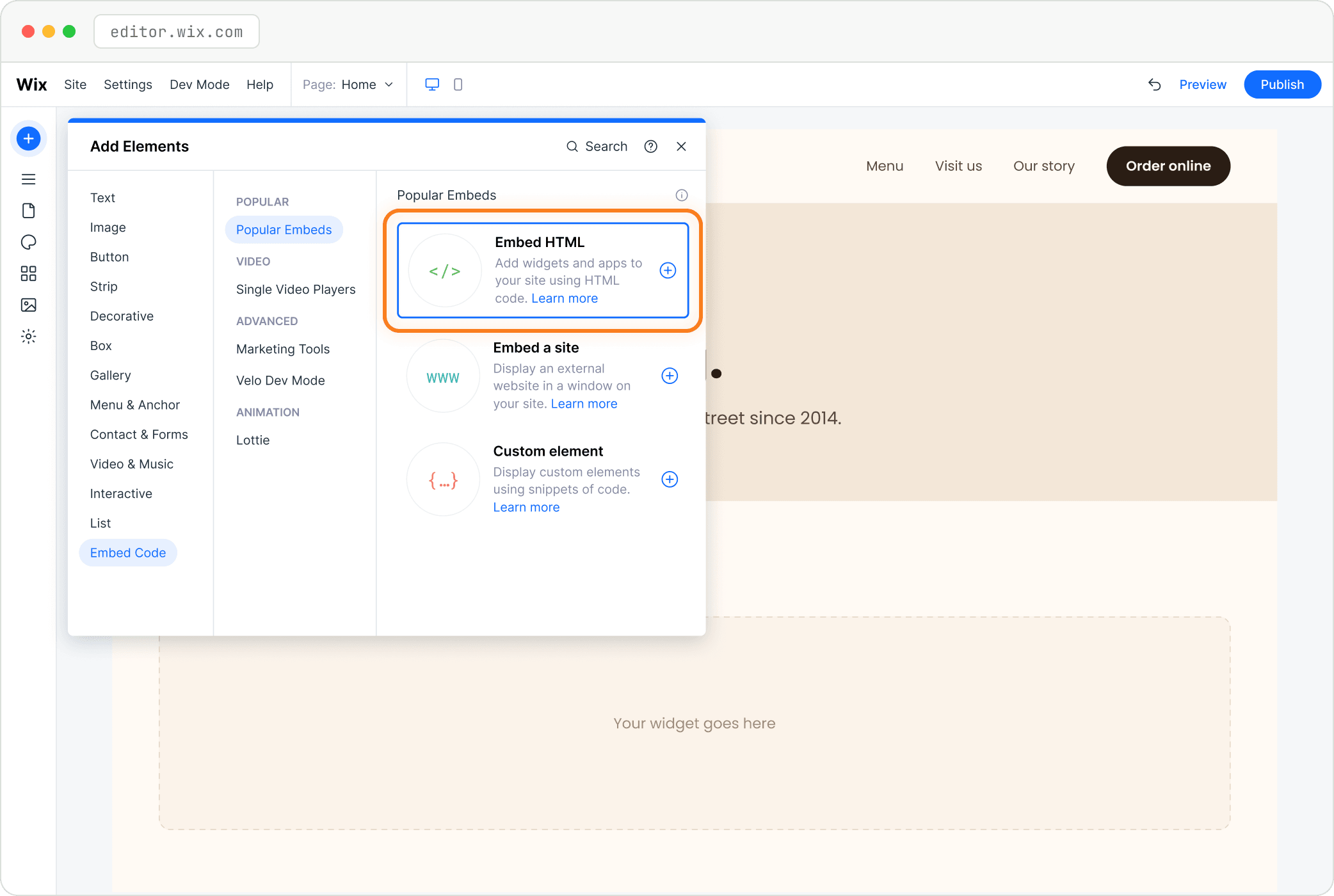1334x896 pixels.
Task: Open the Site menu
Action: coord(75,84)
